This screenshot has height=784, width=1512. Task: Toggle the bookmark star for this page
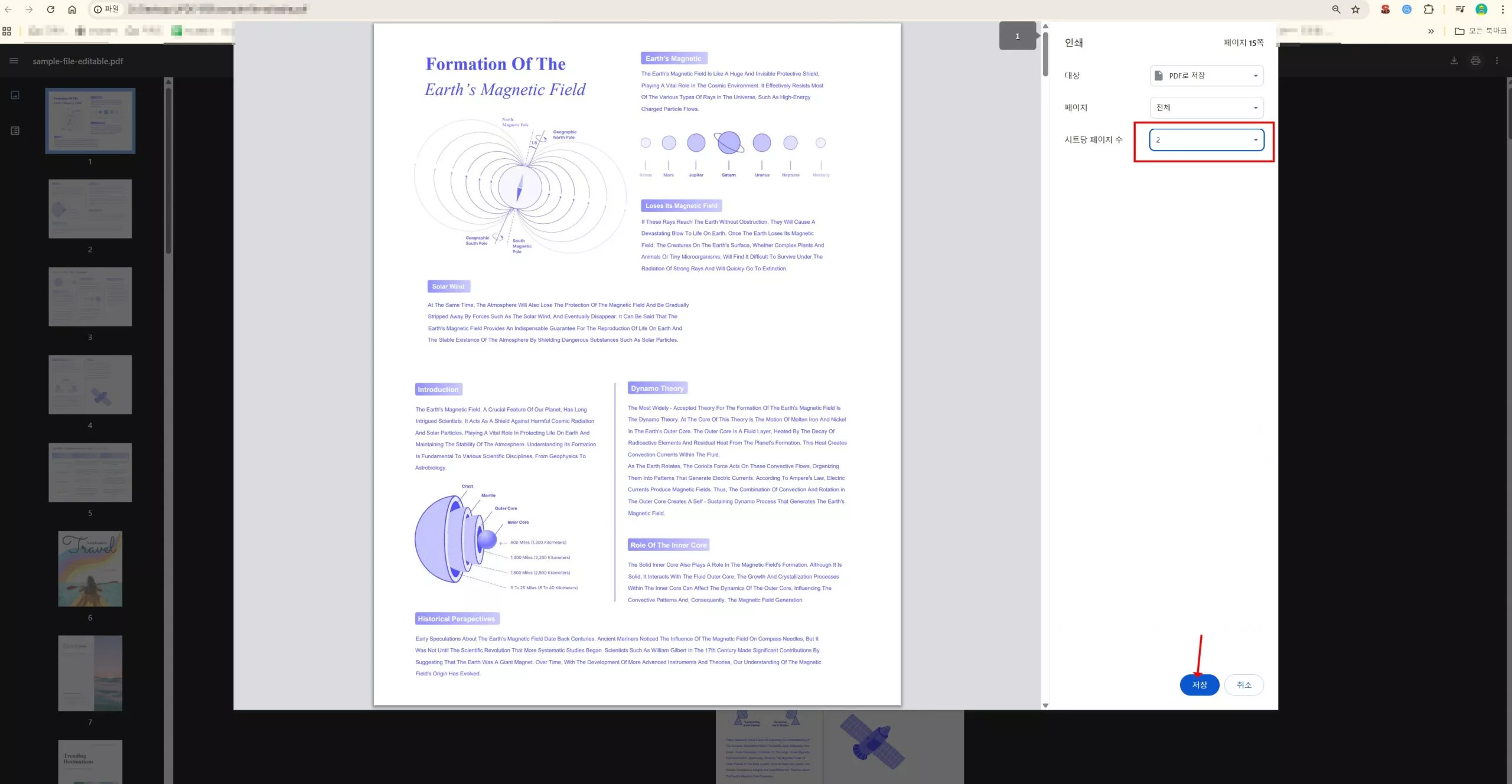click(1355, 9)
